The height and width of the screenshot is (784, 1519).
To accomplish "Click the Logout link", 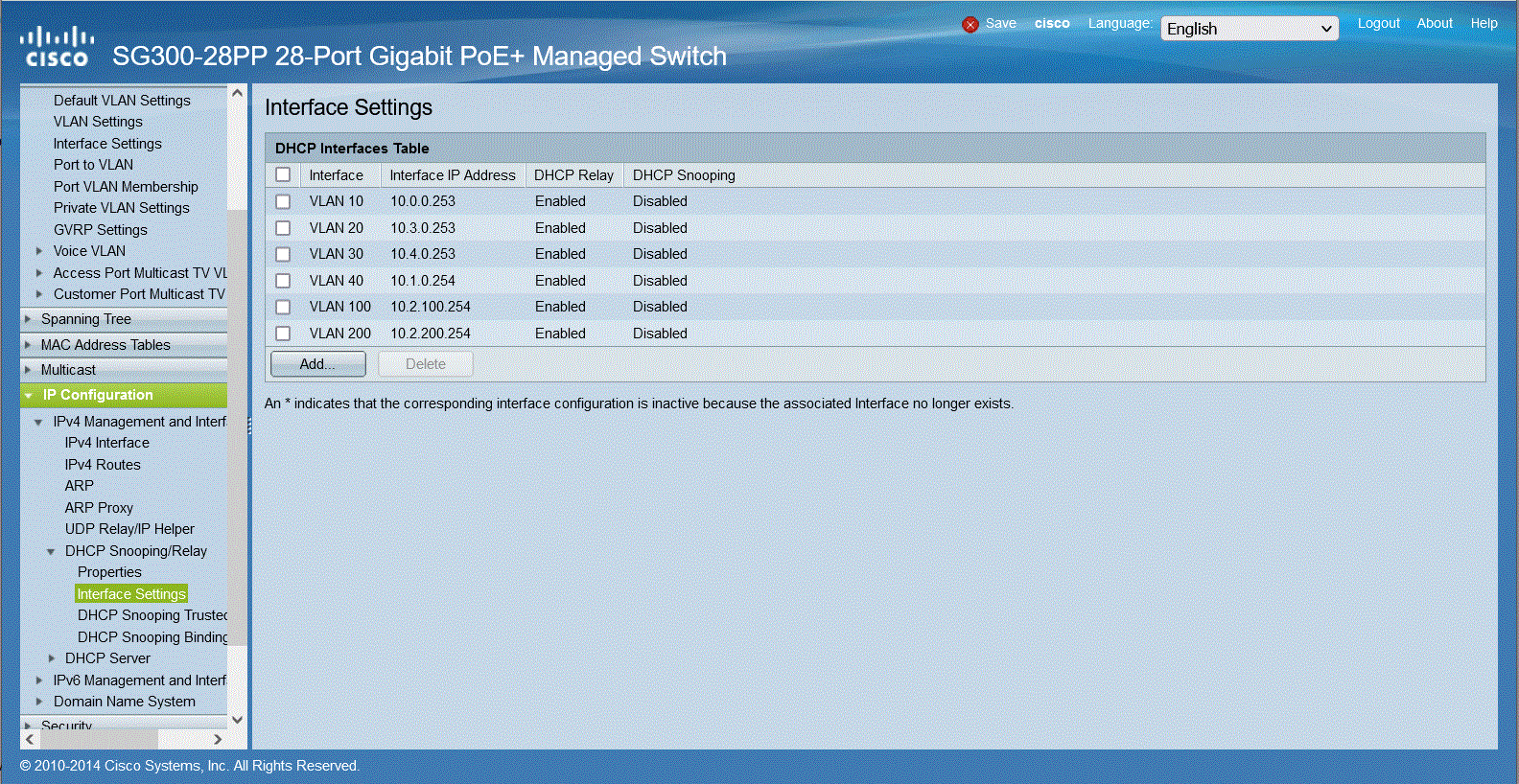I will coord(1379,23).
